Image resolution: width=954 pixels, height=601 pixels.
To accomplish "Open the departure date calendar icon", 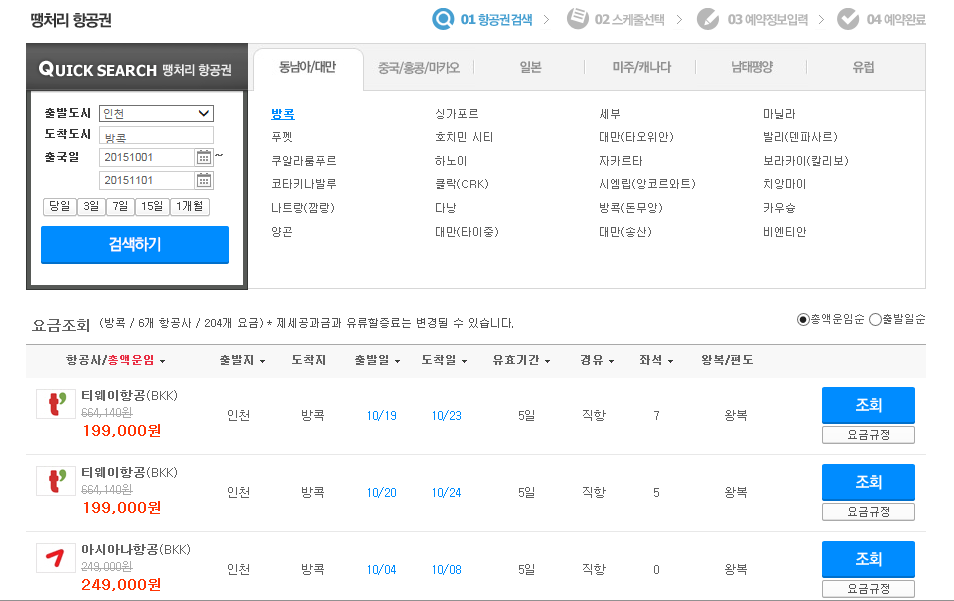I will coord(204,157).
